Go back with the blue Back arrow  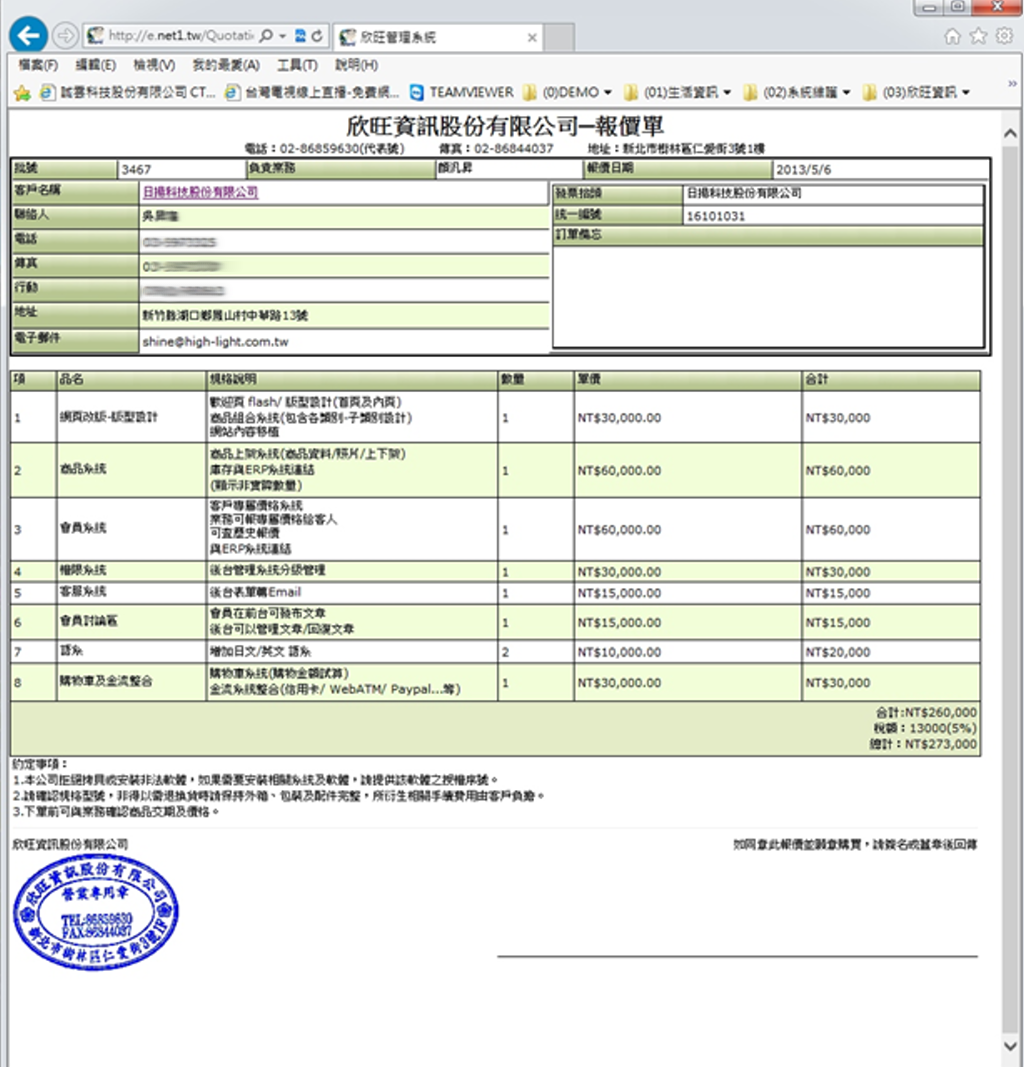(x=28, y=35)
